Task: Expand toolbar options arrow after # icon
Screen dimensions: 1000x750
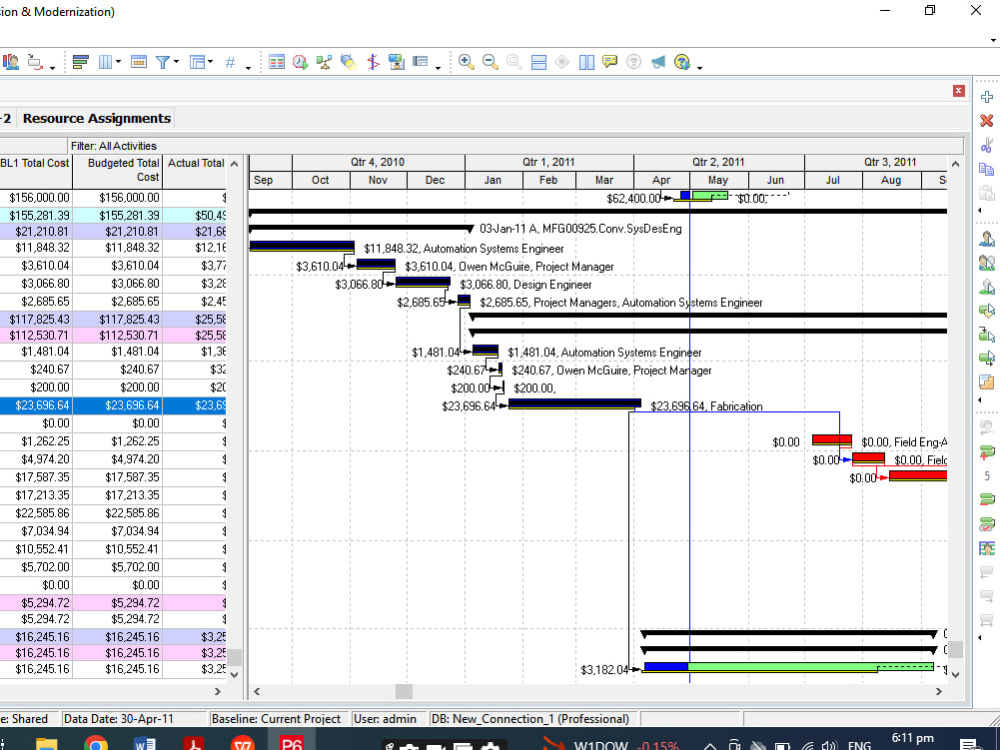Action: (x=248, y=67)
